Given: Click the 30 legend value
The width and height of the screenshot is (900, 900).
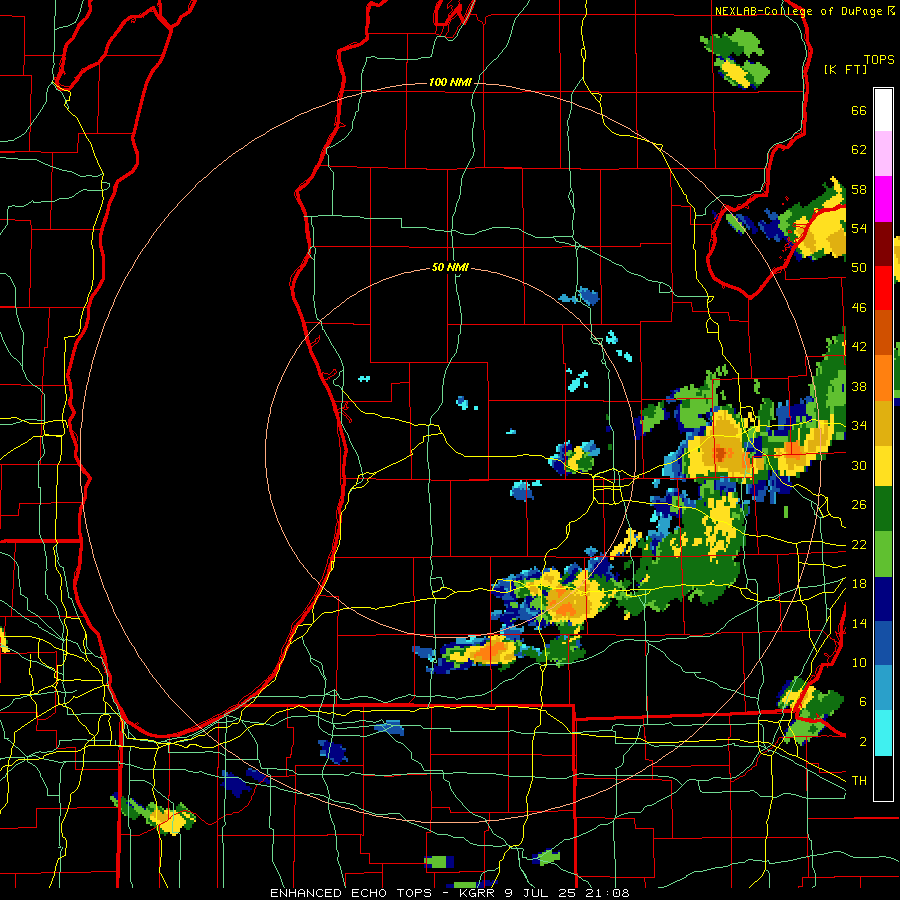Looking at the screenshot, I should pos(859,465).
